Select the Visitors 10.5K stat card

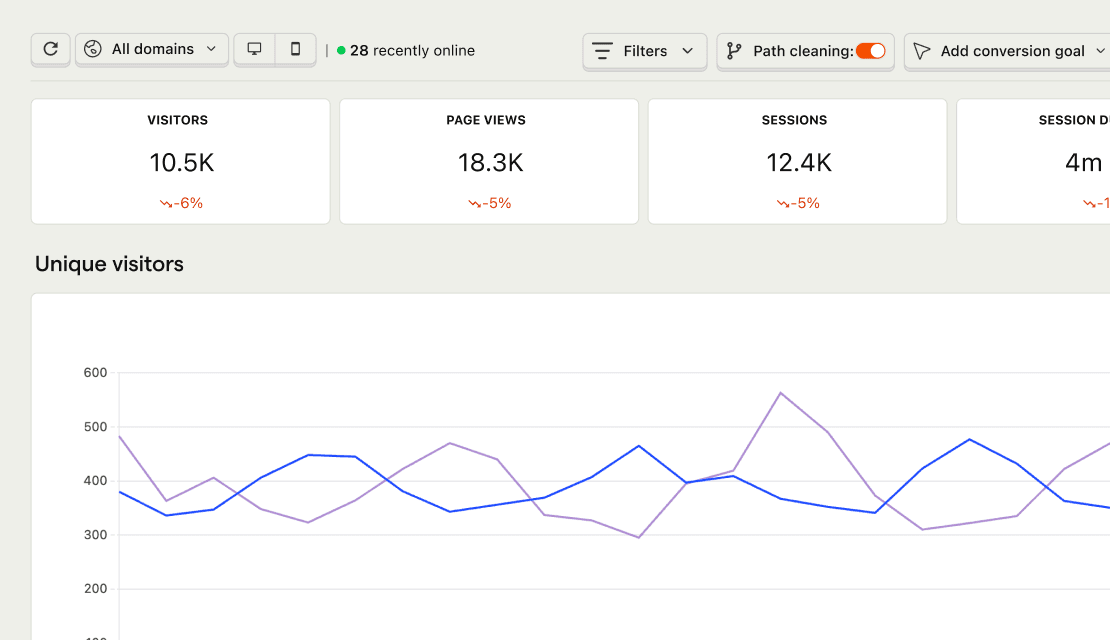coord(181,161)
